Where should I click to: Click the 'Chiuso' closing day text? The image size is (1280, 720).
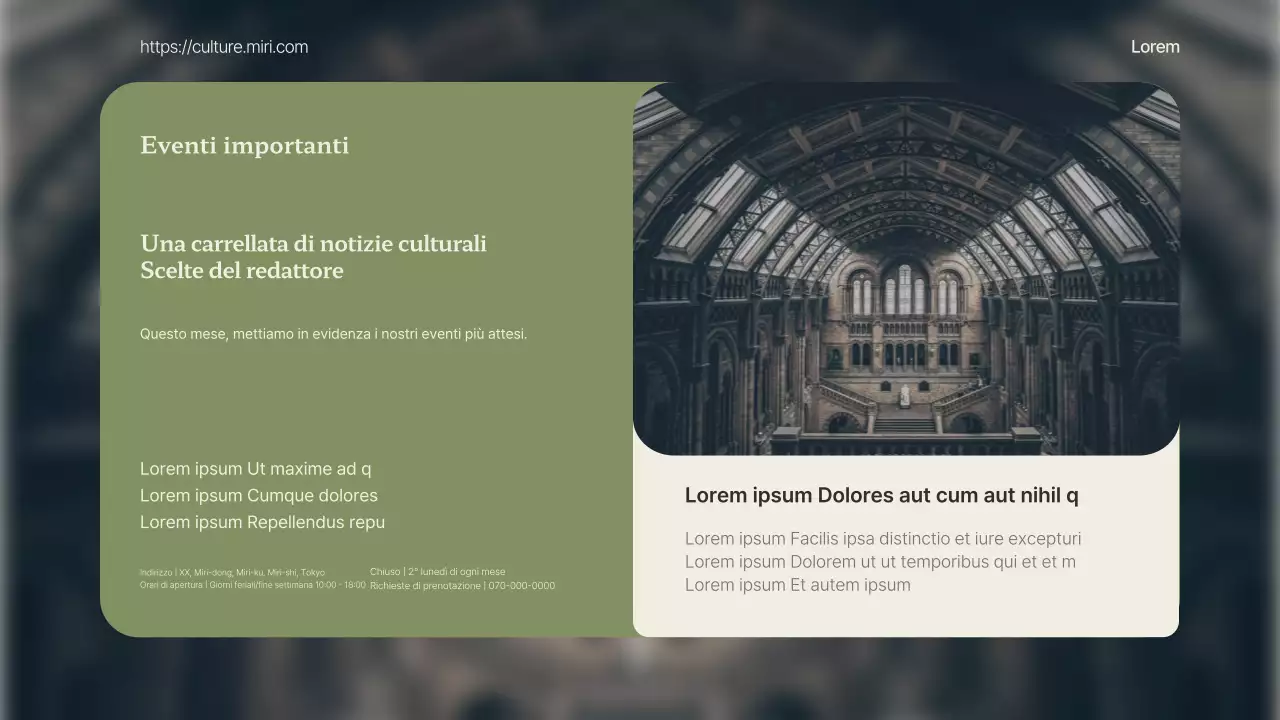pos(437,572)
